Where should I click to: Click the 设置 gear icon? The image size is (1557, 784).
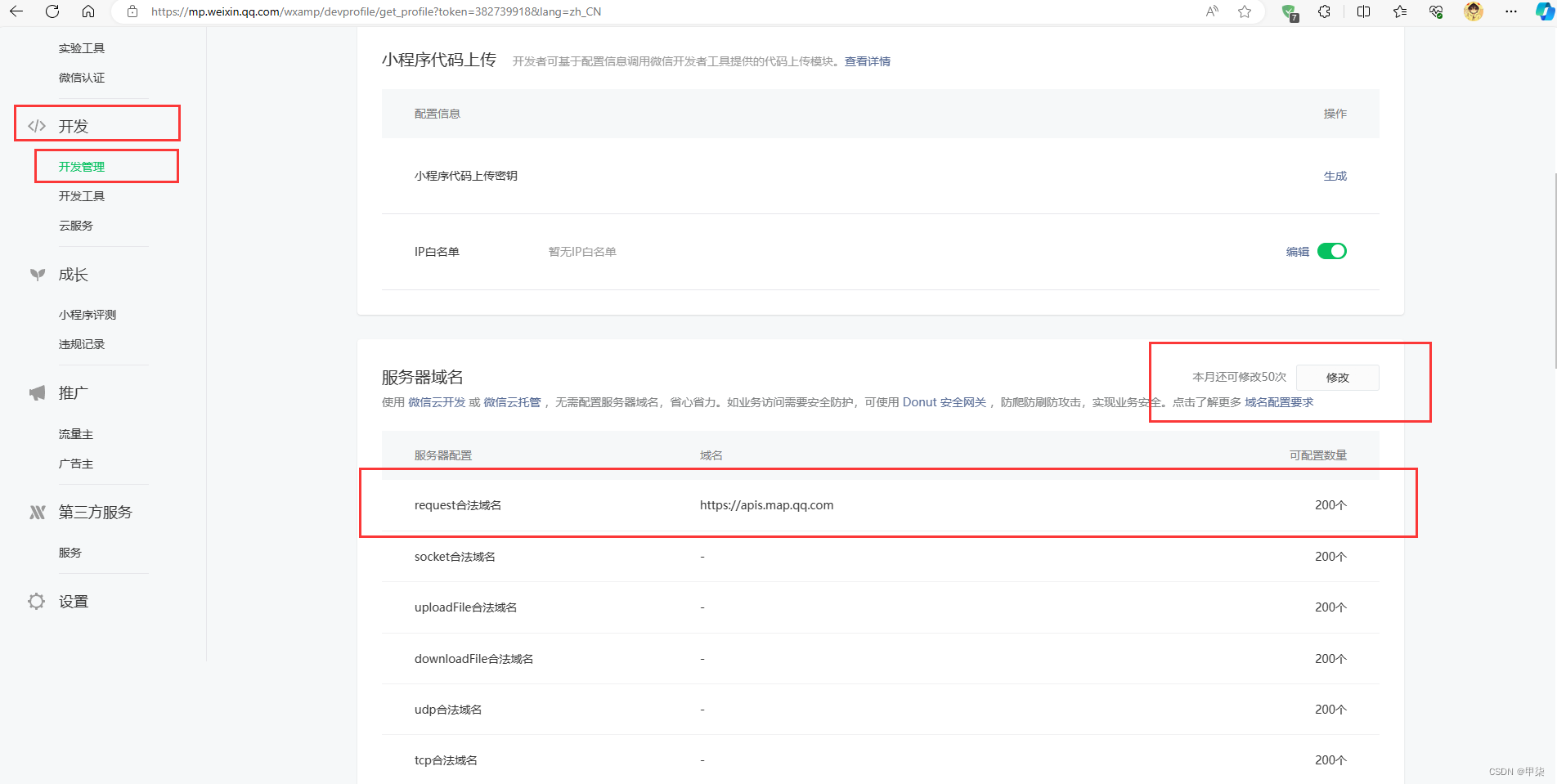(x=37, y=602)
